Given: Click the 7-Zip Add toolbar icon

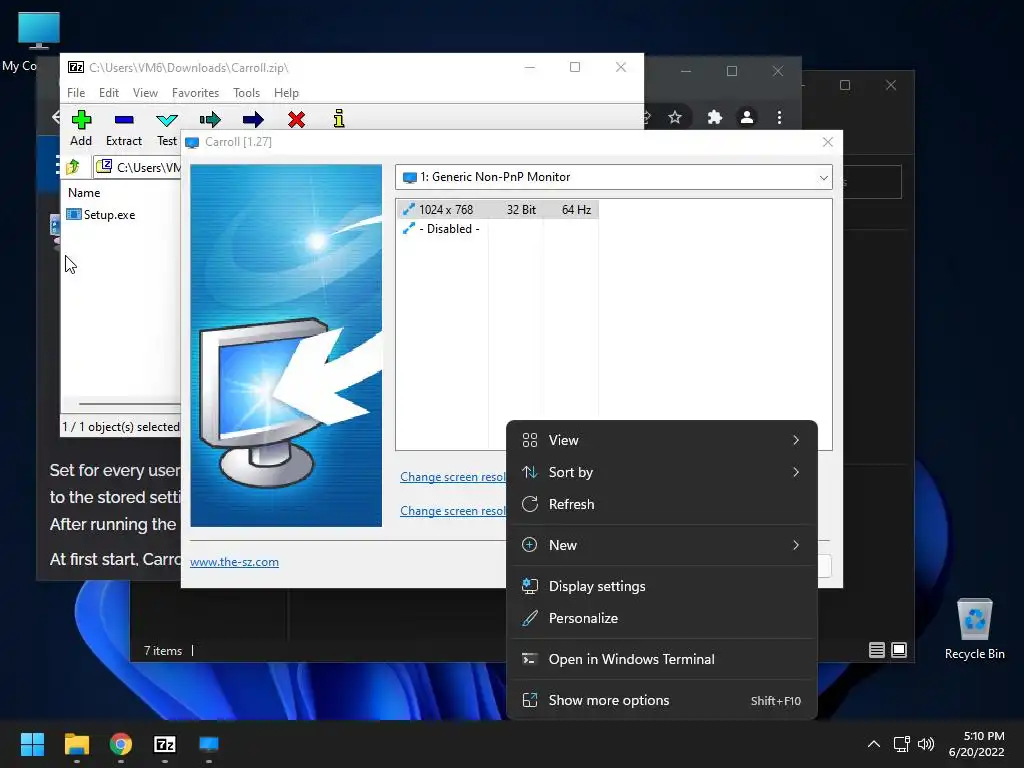Looking at the screenshot, I should pyautogui.click(x=81, y=120).
